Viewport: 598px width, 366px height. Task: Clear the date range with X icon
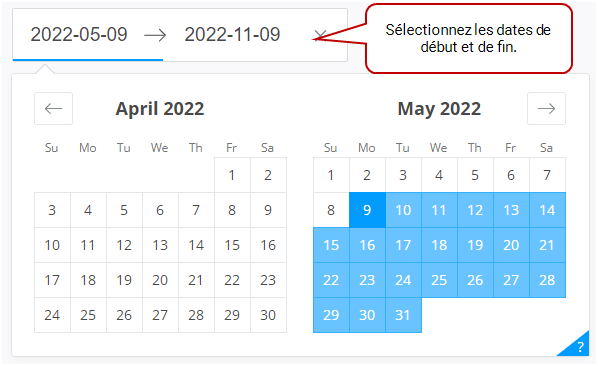click(x=320, y=35)
